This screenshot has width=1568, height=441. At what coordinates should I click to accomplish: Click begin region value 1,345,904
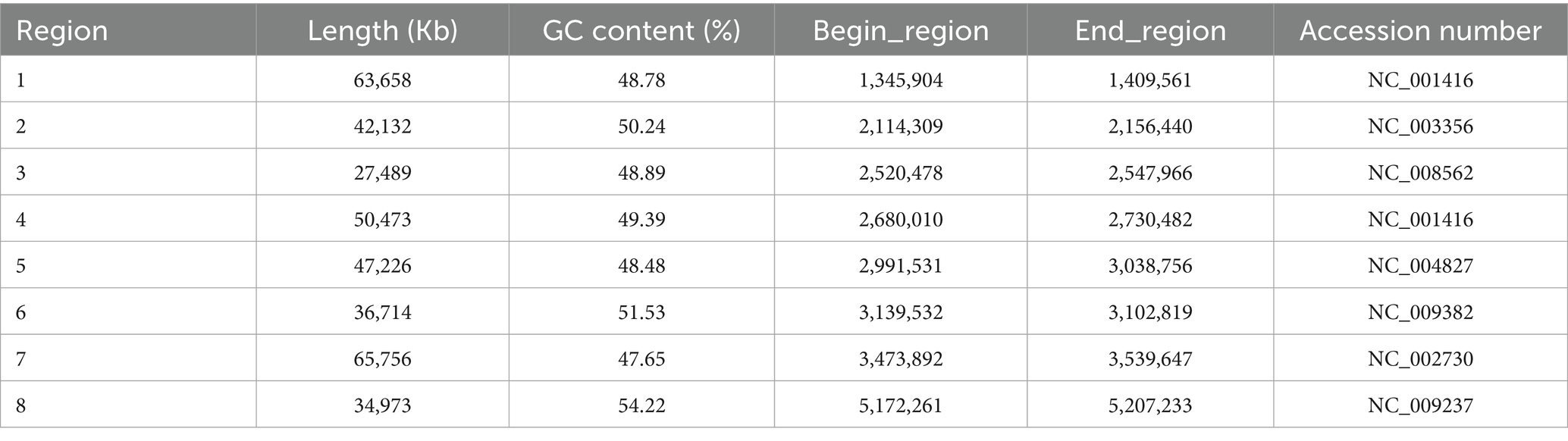click(901, 80)
